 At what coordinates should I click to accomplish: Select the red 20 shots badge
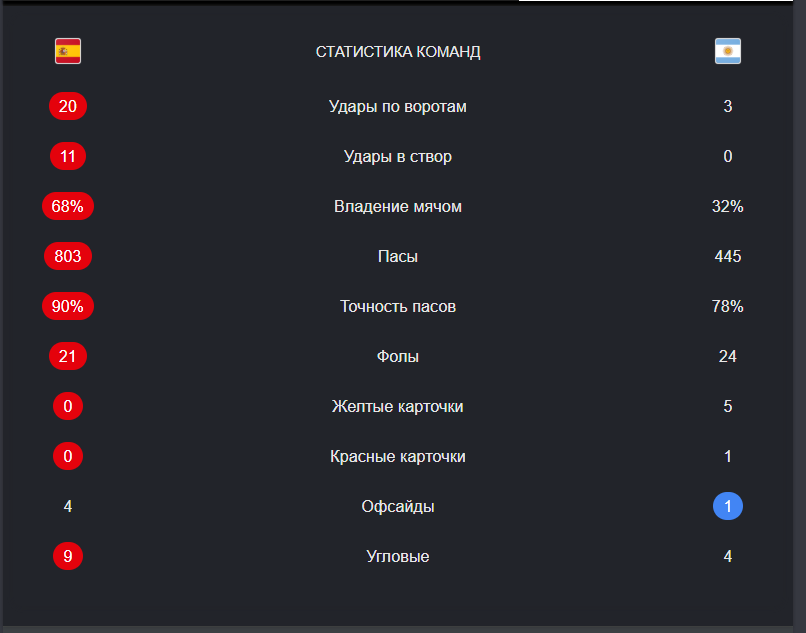point(68,106)
